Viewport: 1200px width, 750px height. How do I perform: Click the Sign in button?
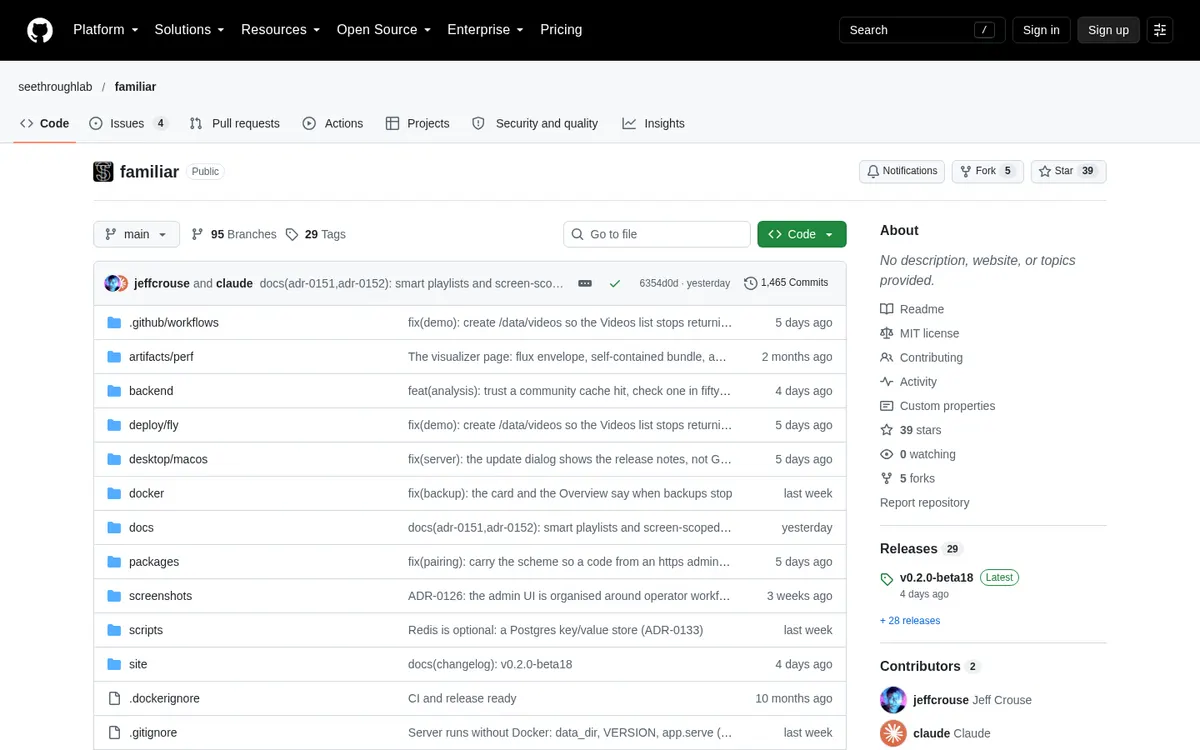coord(1041,30)
